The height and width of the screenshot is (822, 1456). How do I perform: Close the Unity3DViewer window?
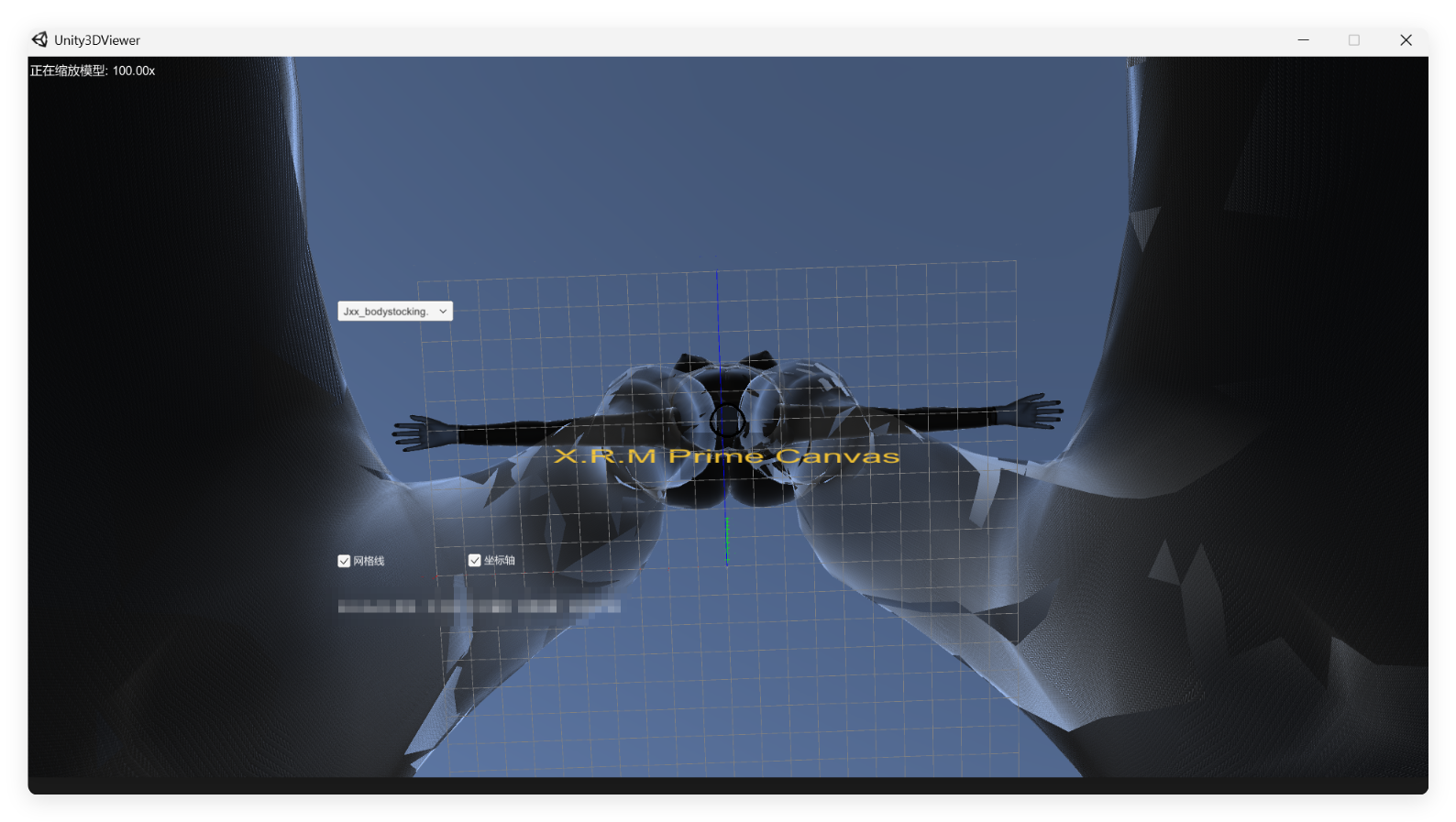coord(1406,40)
